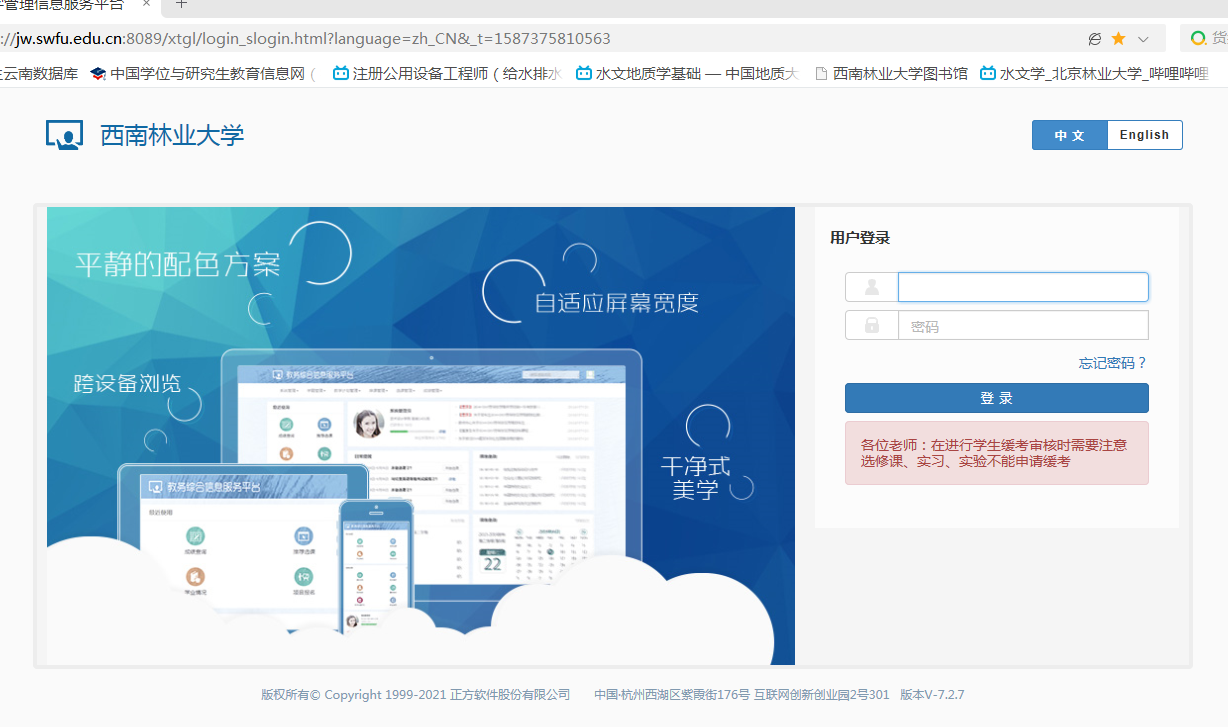This screenshot has height=727, width=1228.
Task: Click the user silhouette icon beside username field
Action: point(871,287)
